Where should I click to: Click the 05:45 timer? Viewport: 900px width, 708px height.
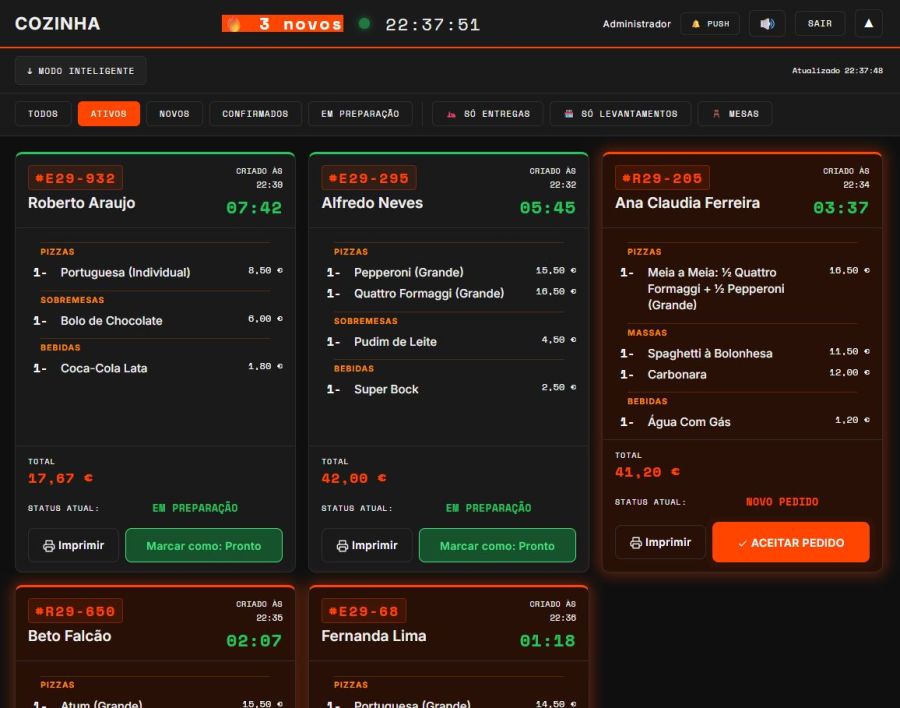548,208
